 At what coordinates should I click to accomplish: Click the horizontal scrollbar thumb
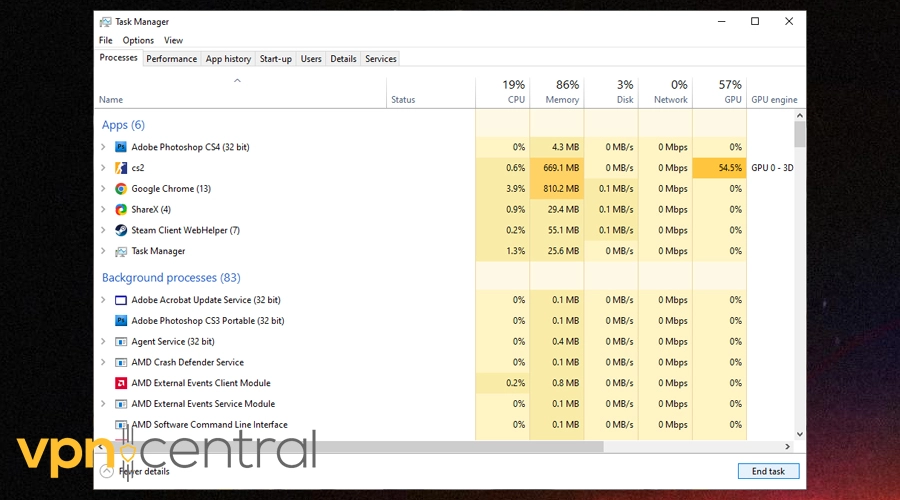[354, 447]
